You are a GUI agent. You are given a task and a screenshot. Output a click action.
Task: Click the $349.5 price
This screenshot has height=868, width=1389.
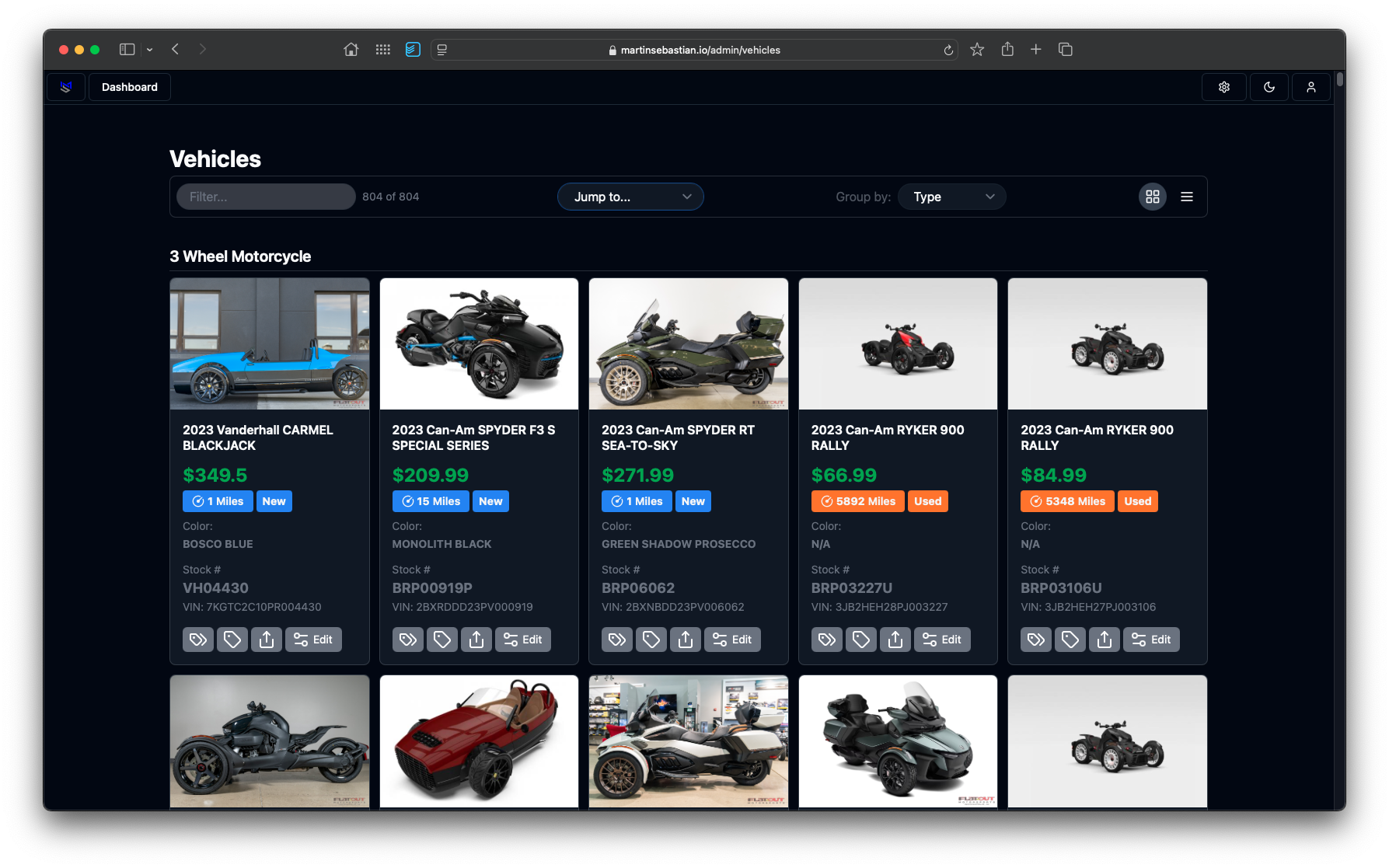[215, 475]
